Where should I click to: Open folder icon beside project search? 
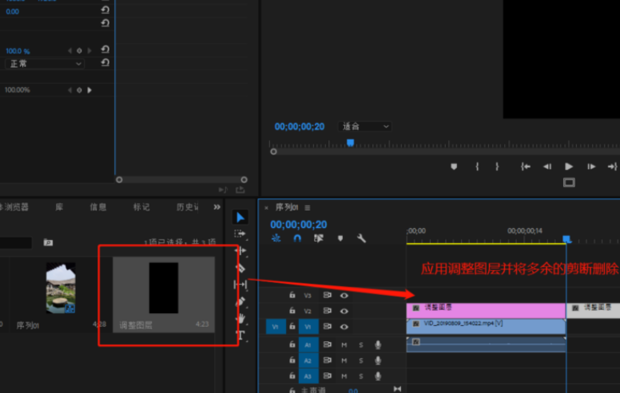click(x=48, y=242)
